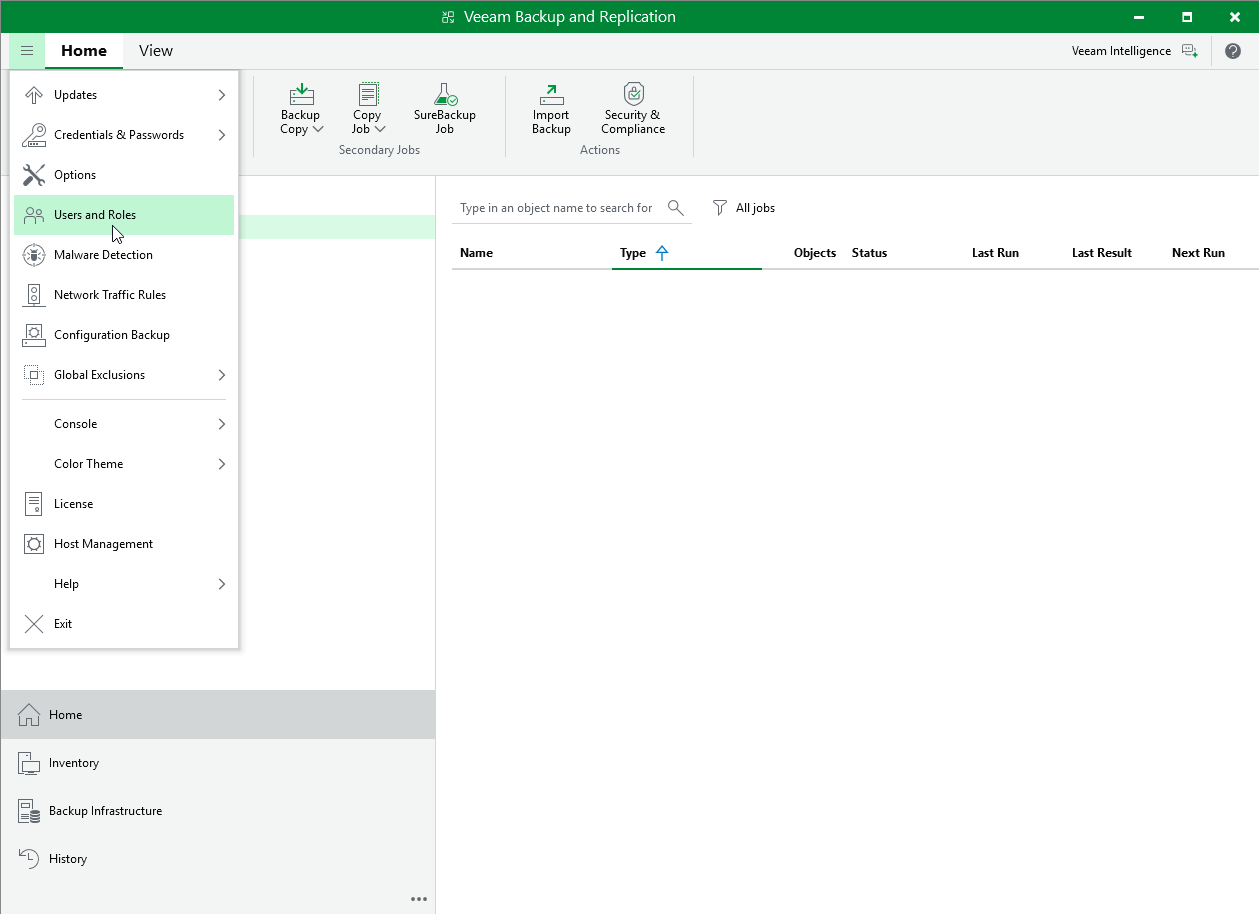Click the Options wrench icon
Viewport: 1259px width, 914px height.
click(x=34, y=175)
